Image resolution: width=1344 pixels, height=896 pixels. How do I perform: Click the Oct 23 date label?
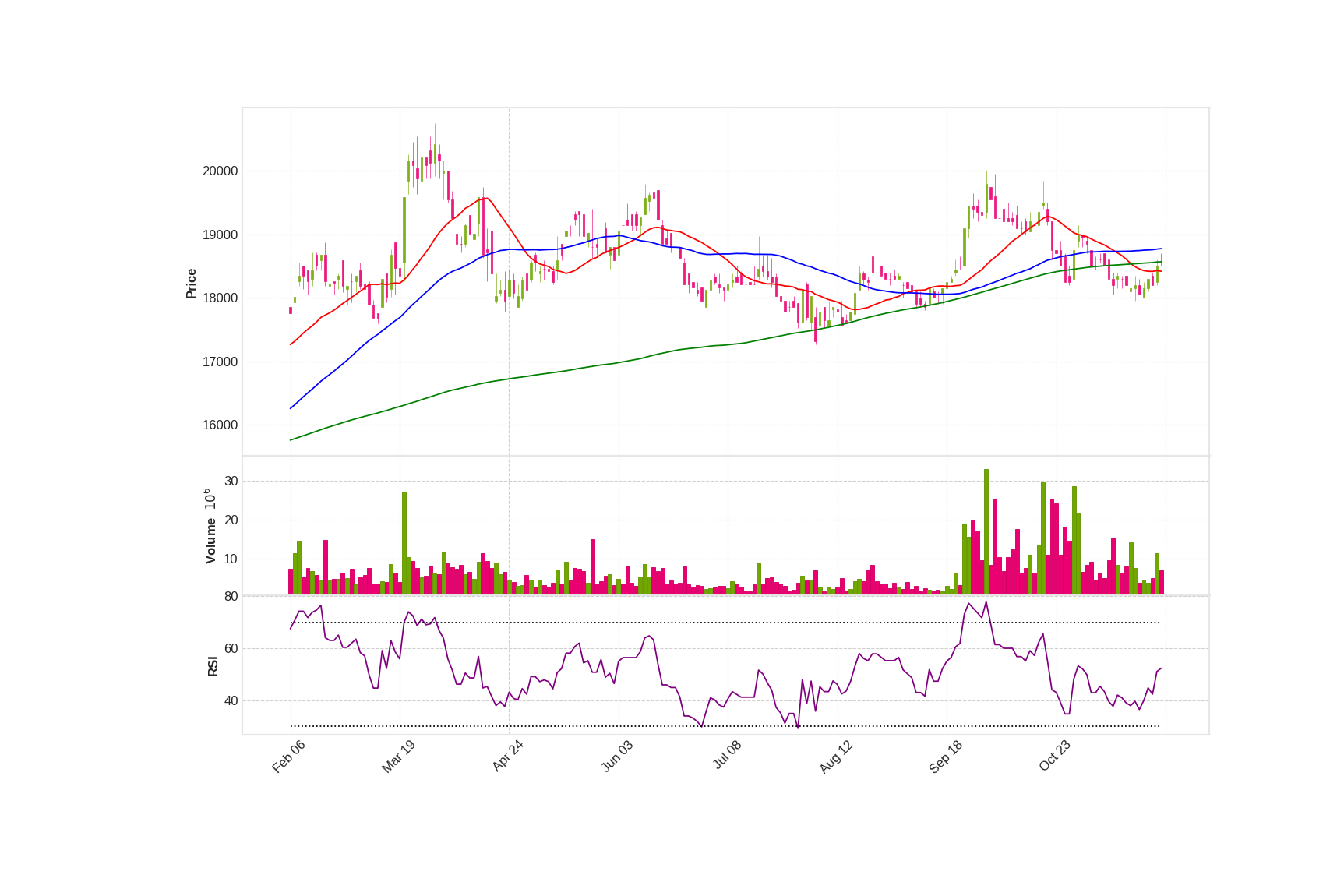coord(1055,757)
